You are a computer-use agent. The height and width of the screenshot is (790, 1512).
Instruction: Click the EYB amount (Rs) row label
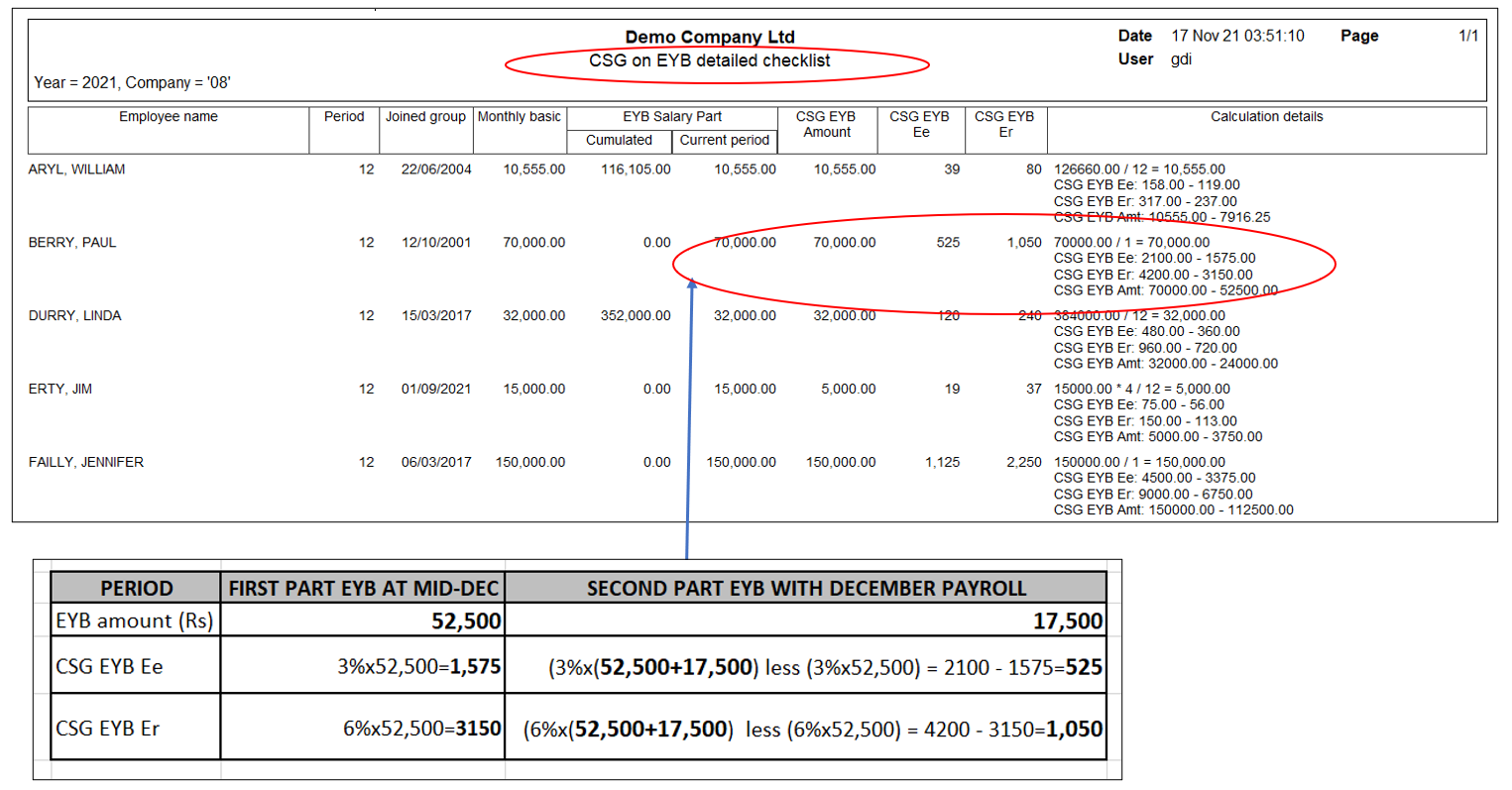click(x=135, y=621)
